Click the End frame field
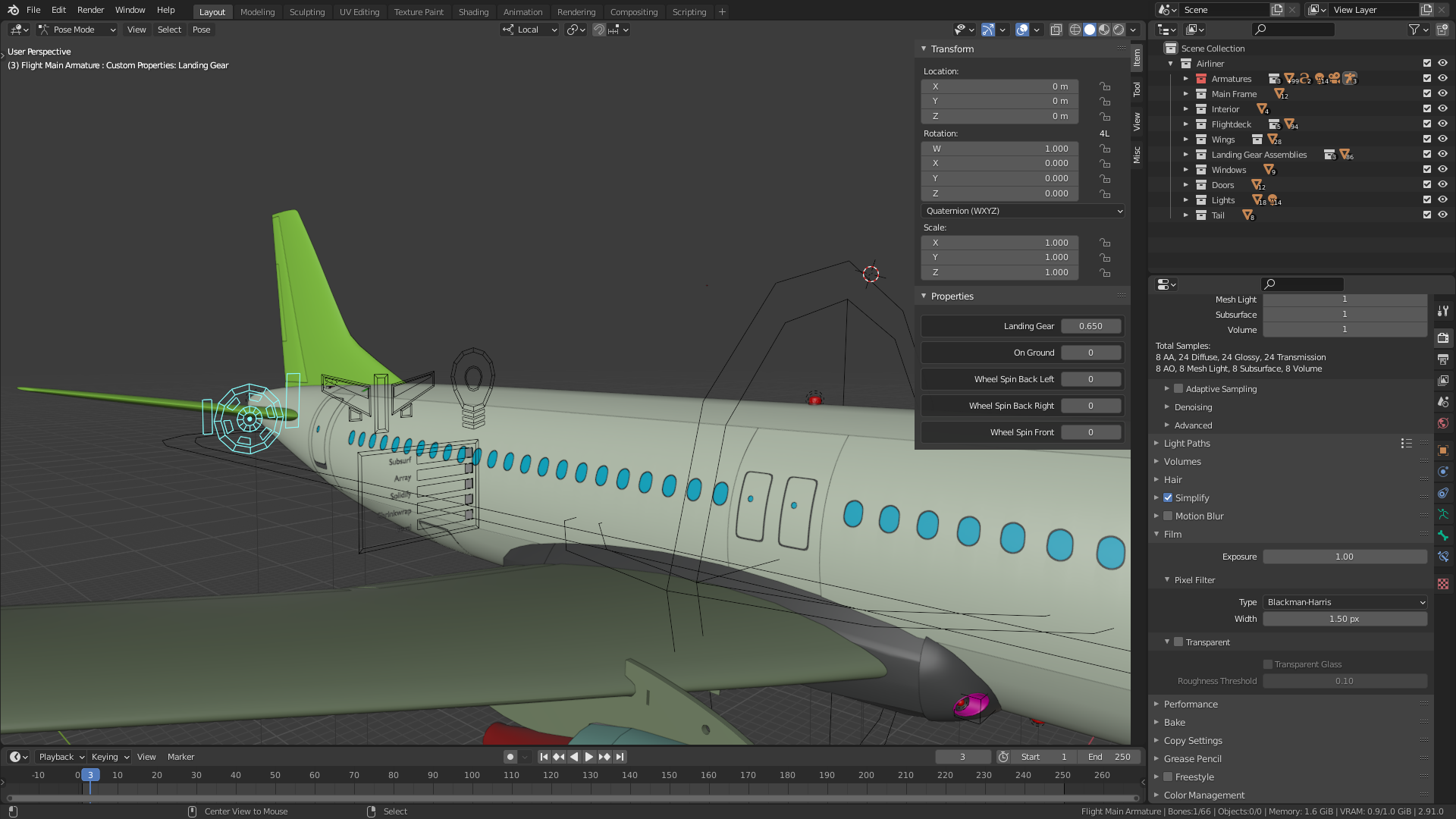This screenshot has width=1456, height=819. pos(1109,757)
